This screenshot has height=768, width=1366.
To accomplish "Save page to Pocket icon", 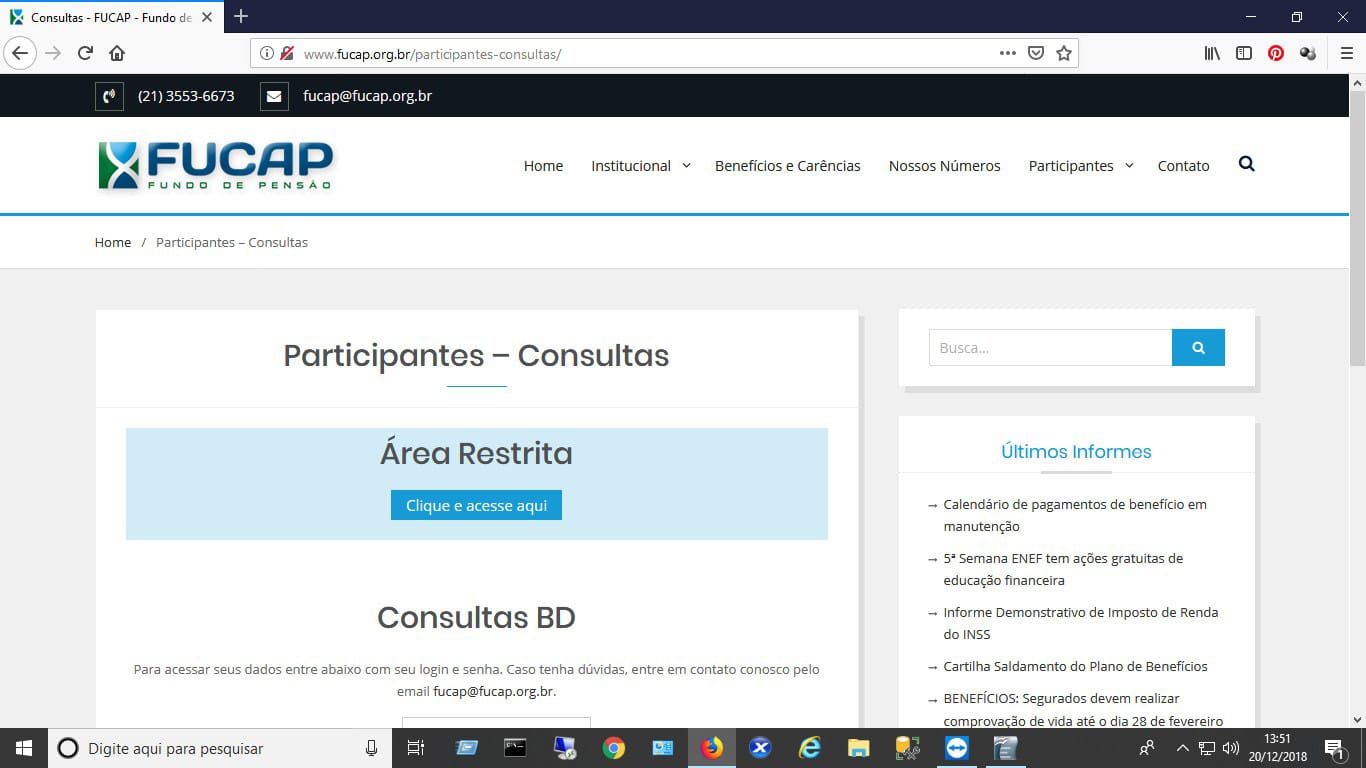I will 1037,53.
